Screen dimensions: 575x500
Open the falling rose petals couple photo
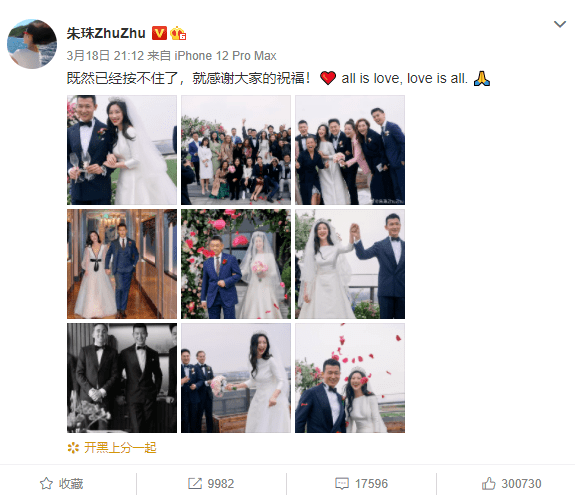pyautogui.click(x=350, y=378)
